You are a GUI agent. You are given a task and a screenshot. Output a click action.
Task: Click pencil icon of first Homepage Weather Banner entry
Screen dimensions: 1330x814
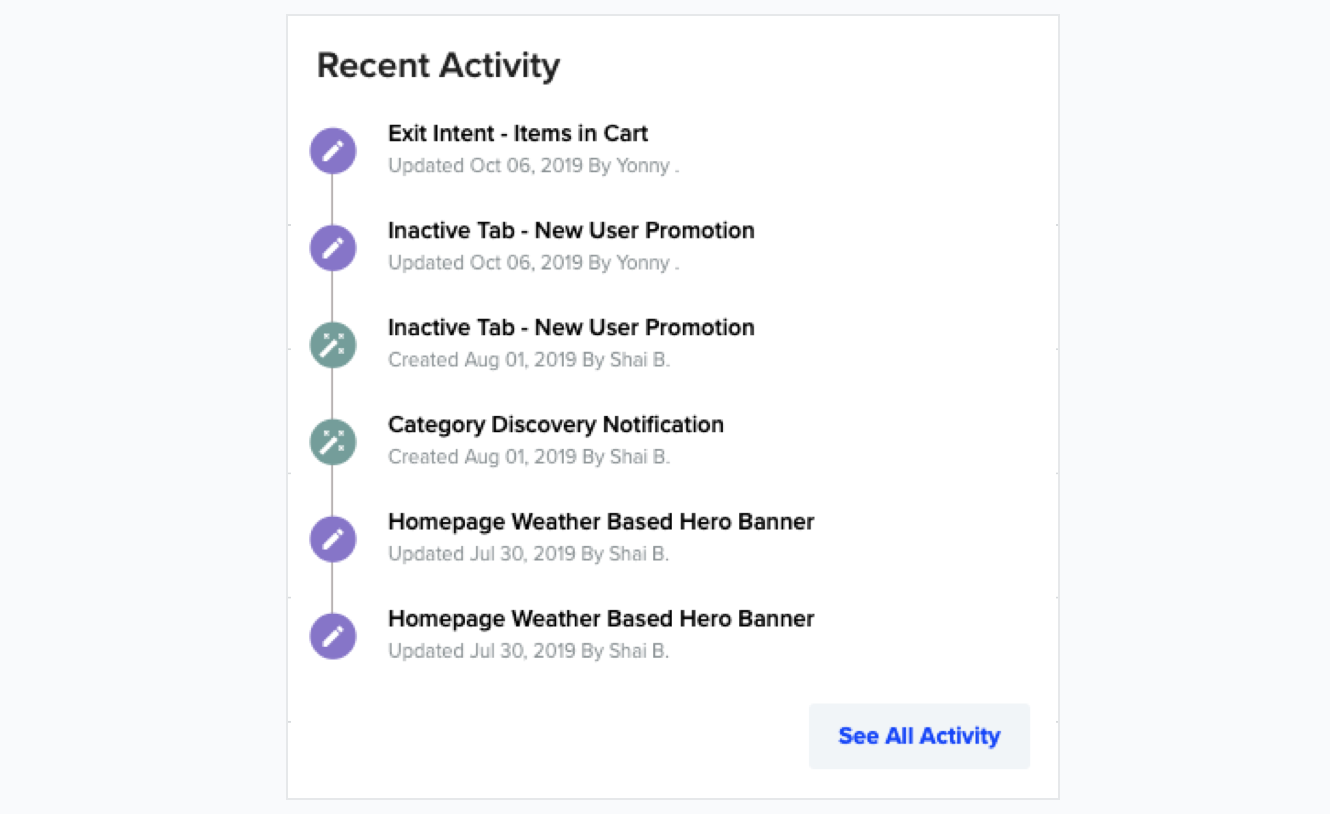(x=333, y=539)
